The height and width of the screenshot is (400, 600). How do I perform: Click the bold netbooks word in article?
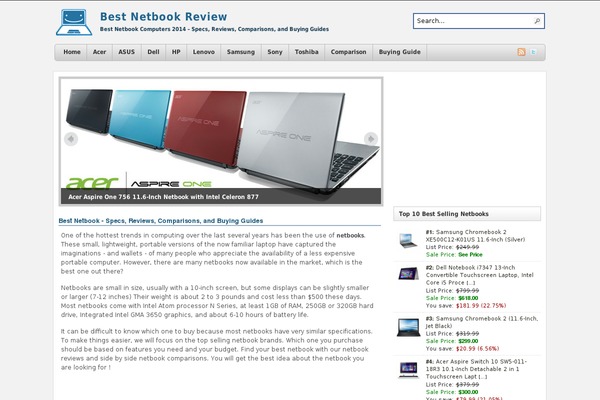pyautogui.click(x=350, y=235)
